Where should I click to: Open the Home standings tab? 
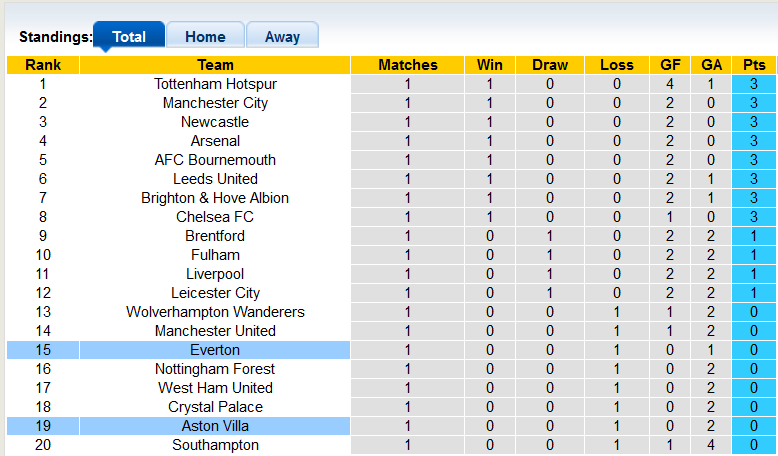[205, 37]
